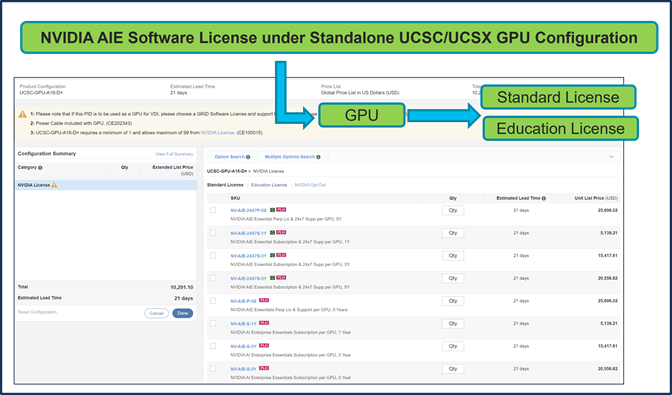Click the Cancel button

coord(156,313)
